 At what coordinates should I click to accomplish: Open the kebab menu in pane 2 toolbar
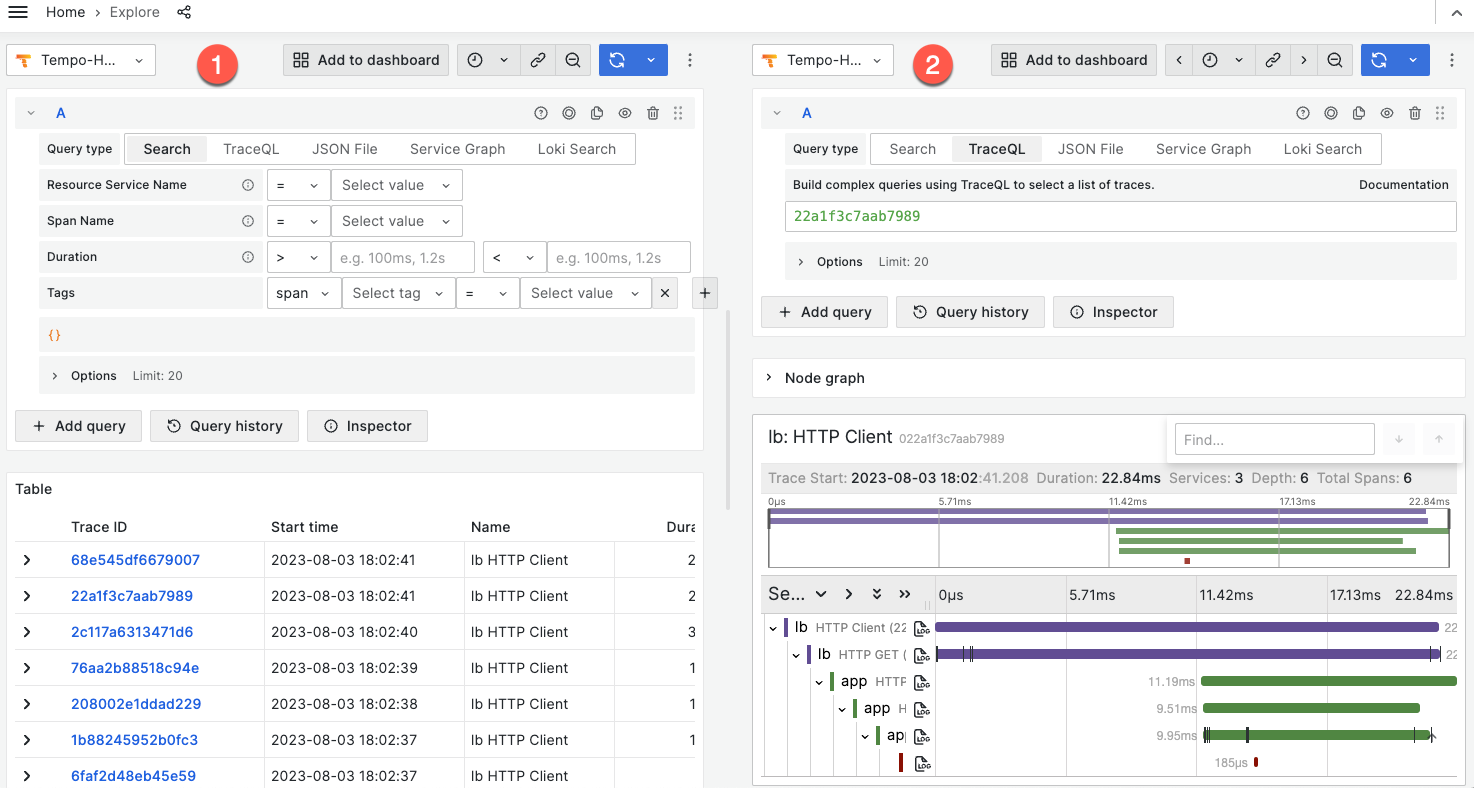tap(1452, 60)
